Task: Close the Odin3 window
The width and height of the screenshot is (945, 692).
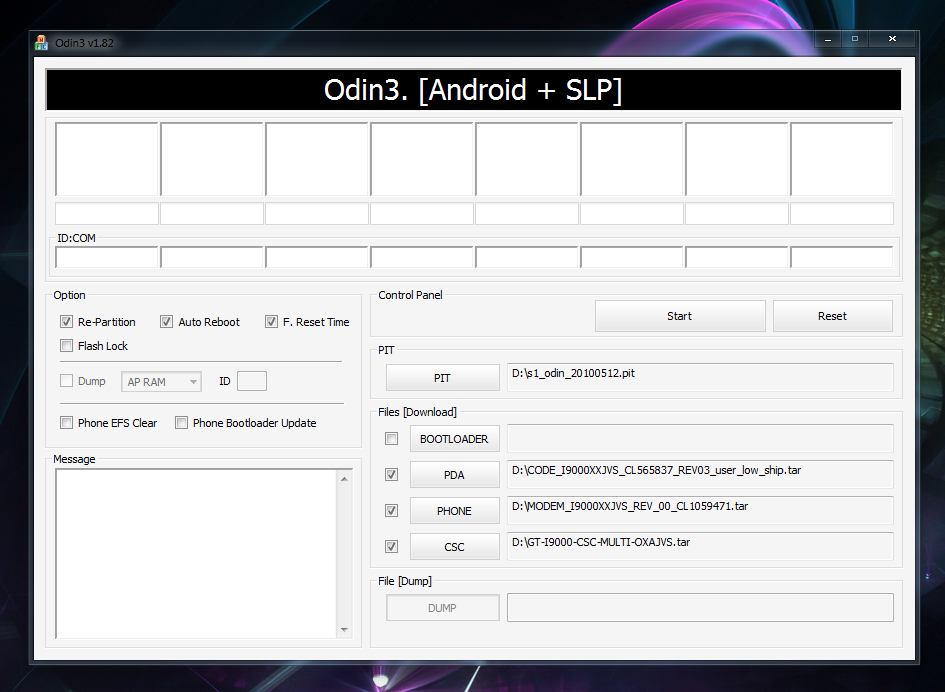Action: point(892,39)
